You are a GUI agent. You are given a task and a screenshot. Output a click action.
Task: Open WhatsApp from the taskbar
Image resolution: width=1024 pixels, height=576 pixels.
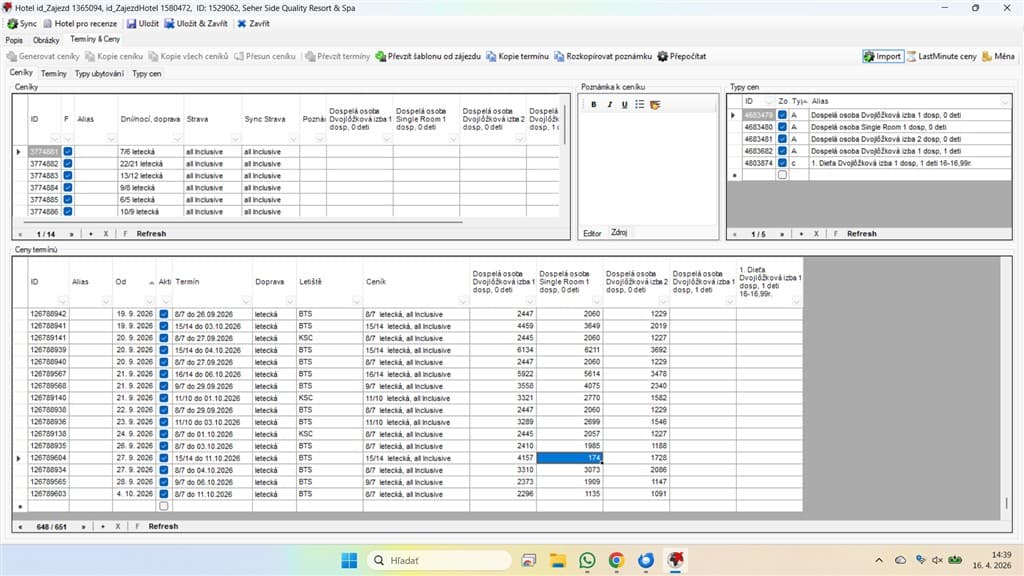(587, 560)
